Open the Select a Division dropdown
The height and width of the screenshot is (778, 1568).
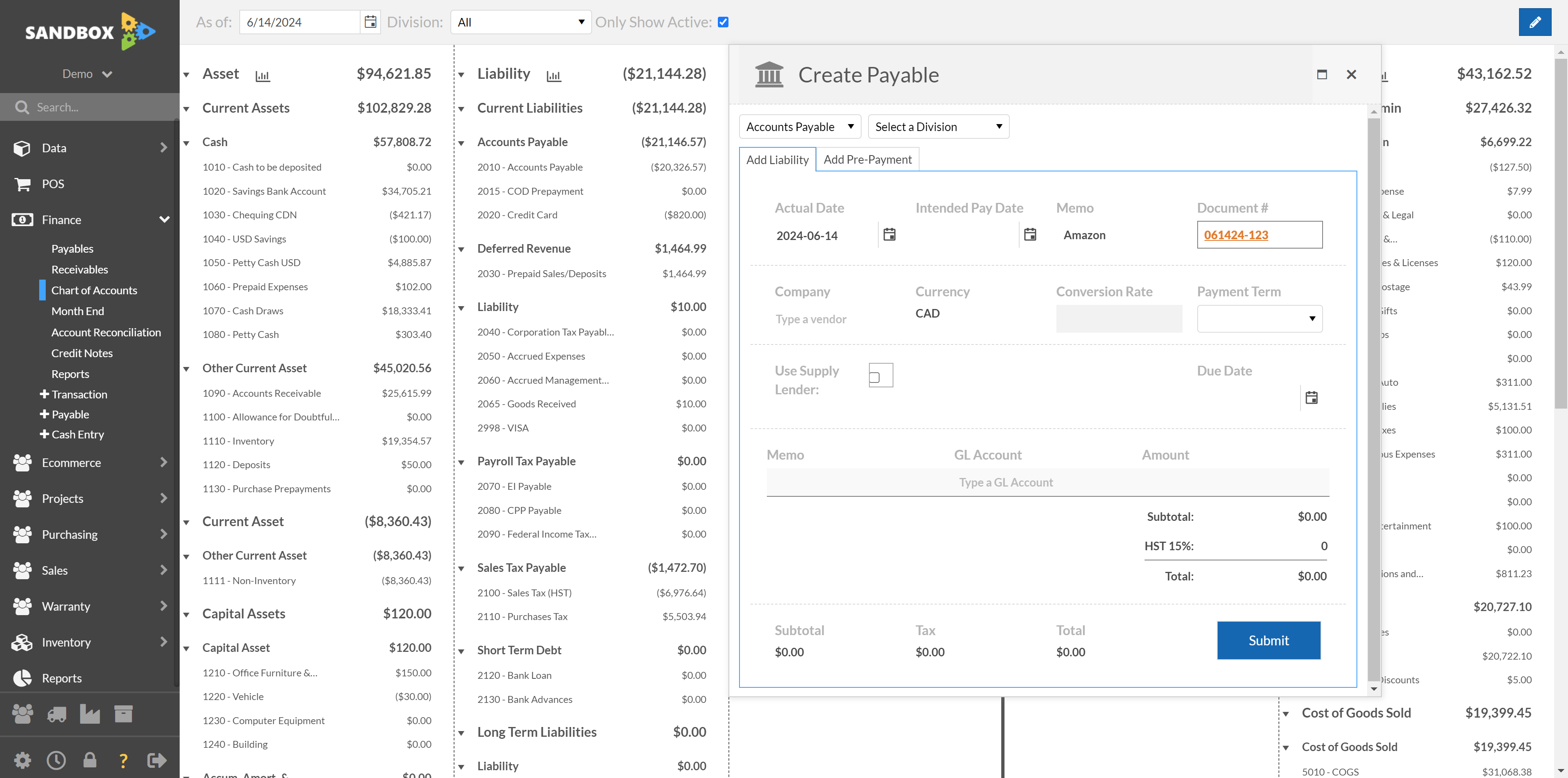(939, 127)
